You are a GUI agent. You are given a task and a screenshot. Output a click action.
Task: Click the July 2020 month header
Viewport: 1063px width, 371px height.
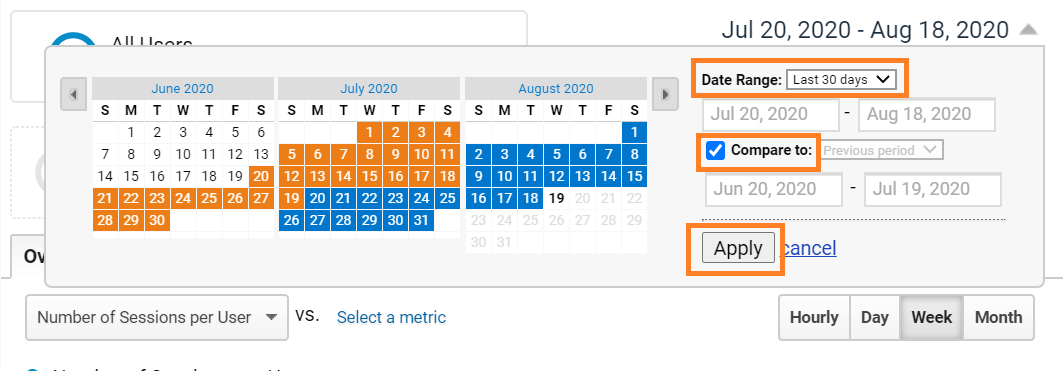[x=369, y=88]
